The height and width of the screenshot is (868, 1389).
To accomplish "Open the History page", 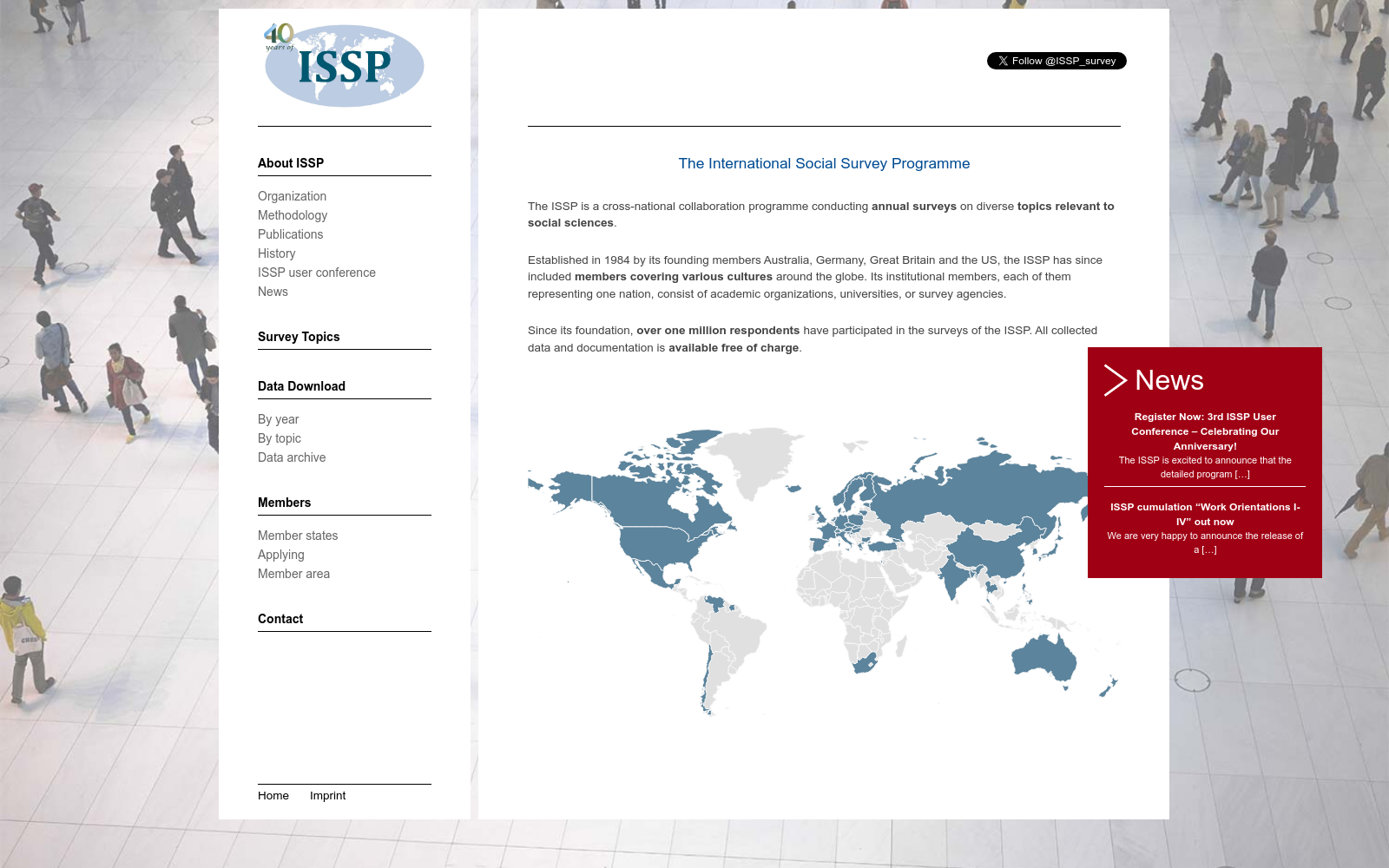I will point(276,253).
